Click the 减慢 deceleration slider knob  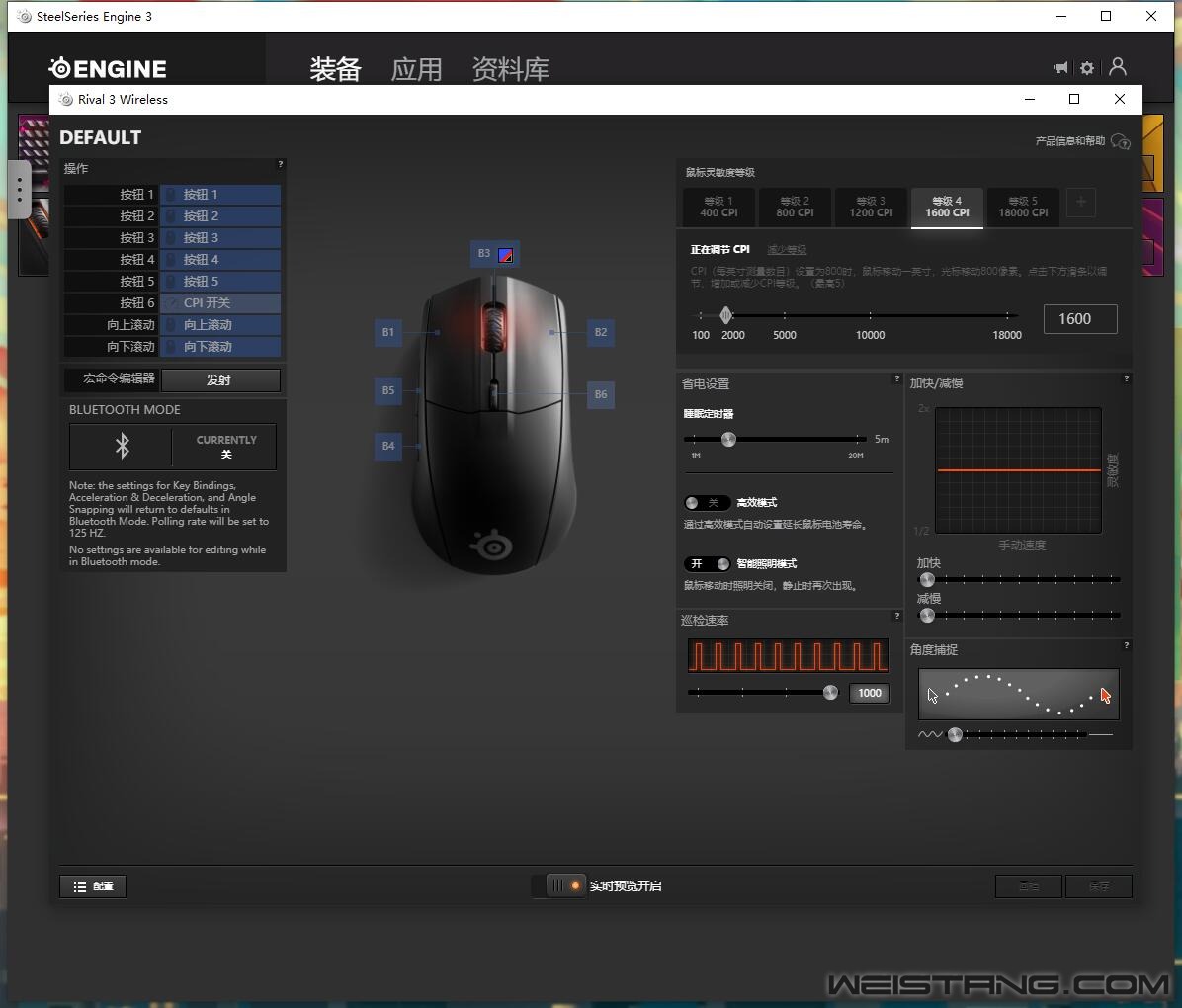927,616
